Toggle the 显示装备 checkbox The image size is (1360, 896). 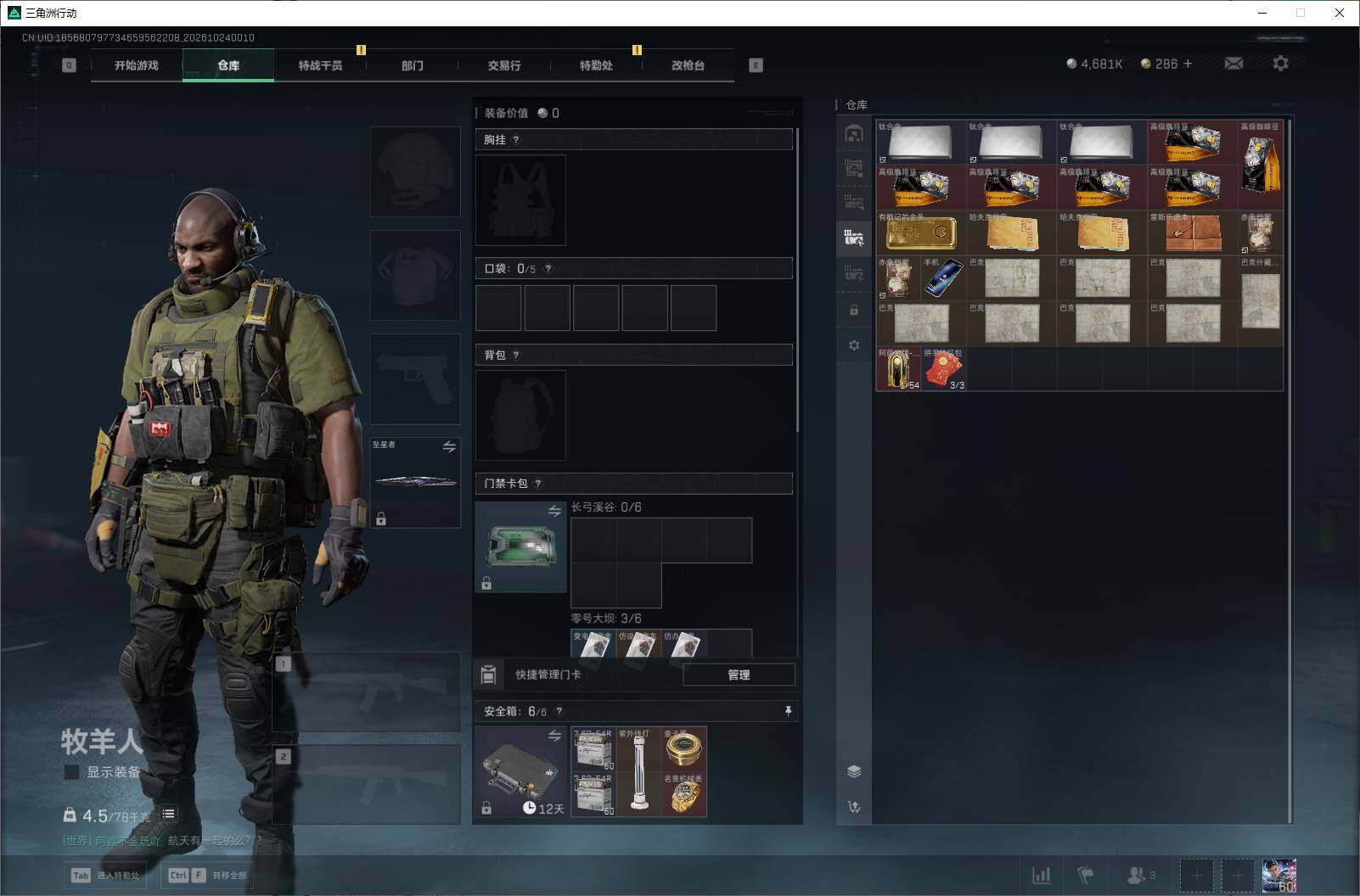tap(72, 772)
